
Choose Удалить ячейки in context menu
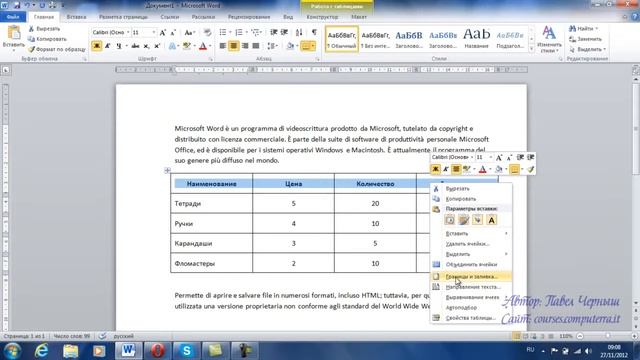pyautogui.click(x=471, y=244)
